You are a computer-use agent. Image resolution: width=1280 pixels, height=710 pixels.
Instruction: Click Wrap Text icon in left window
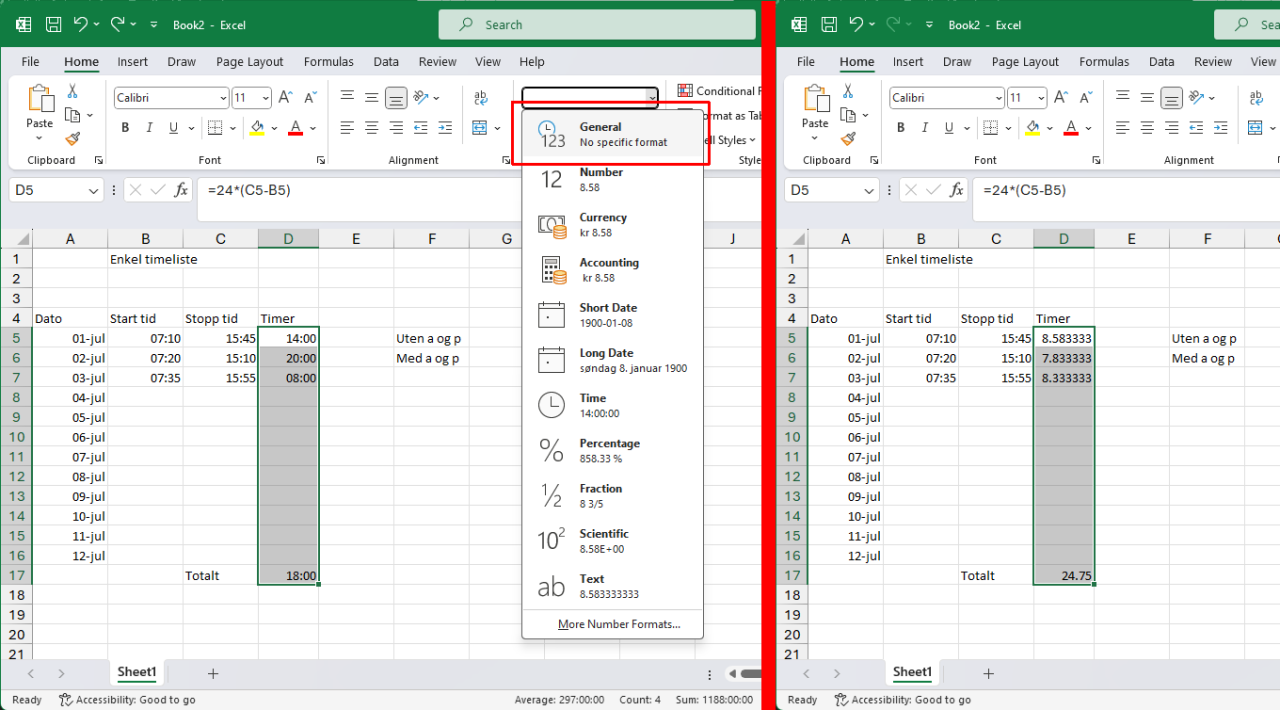(481, 98)
